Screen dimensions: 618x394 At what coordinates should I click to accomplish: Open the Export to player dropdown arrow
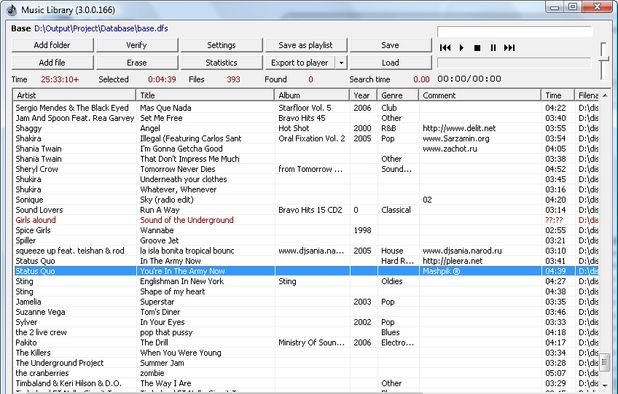pos(341,63)
